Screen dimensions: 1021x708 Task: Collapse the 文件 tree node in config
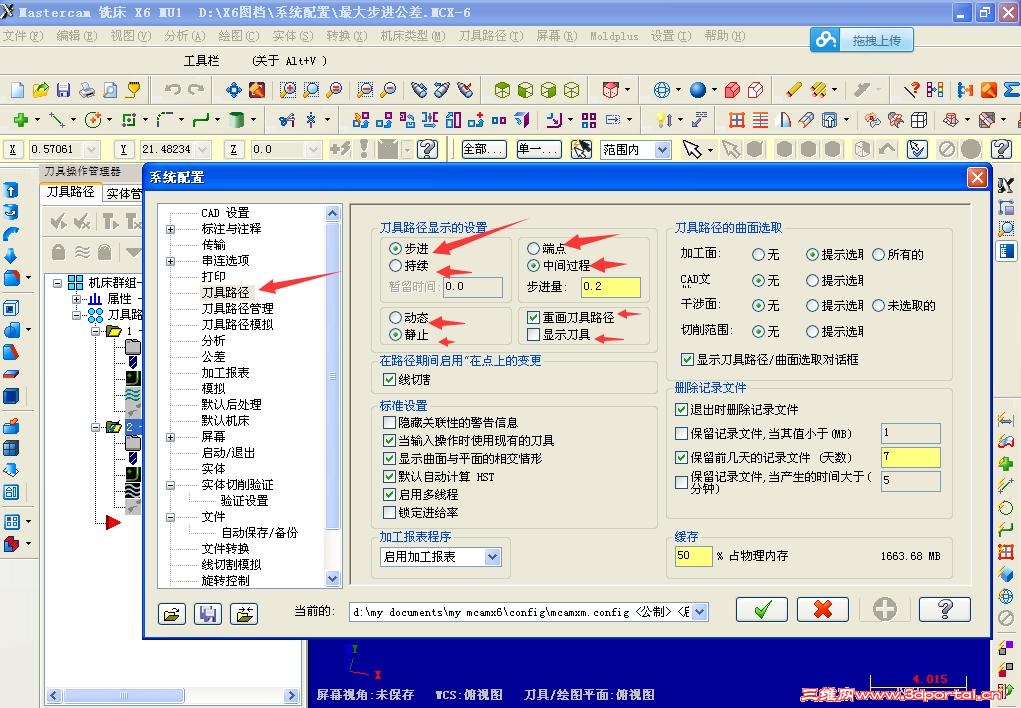pyautogui.click(x=170, y=517)
